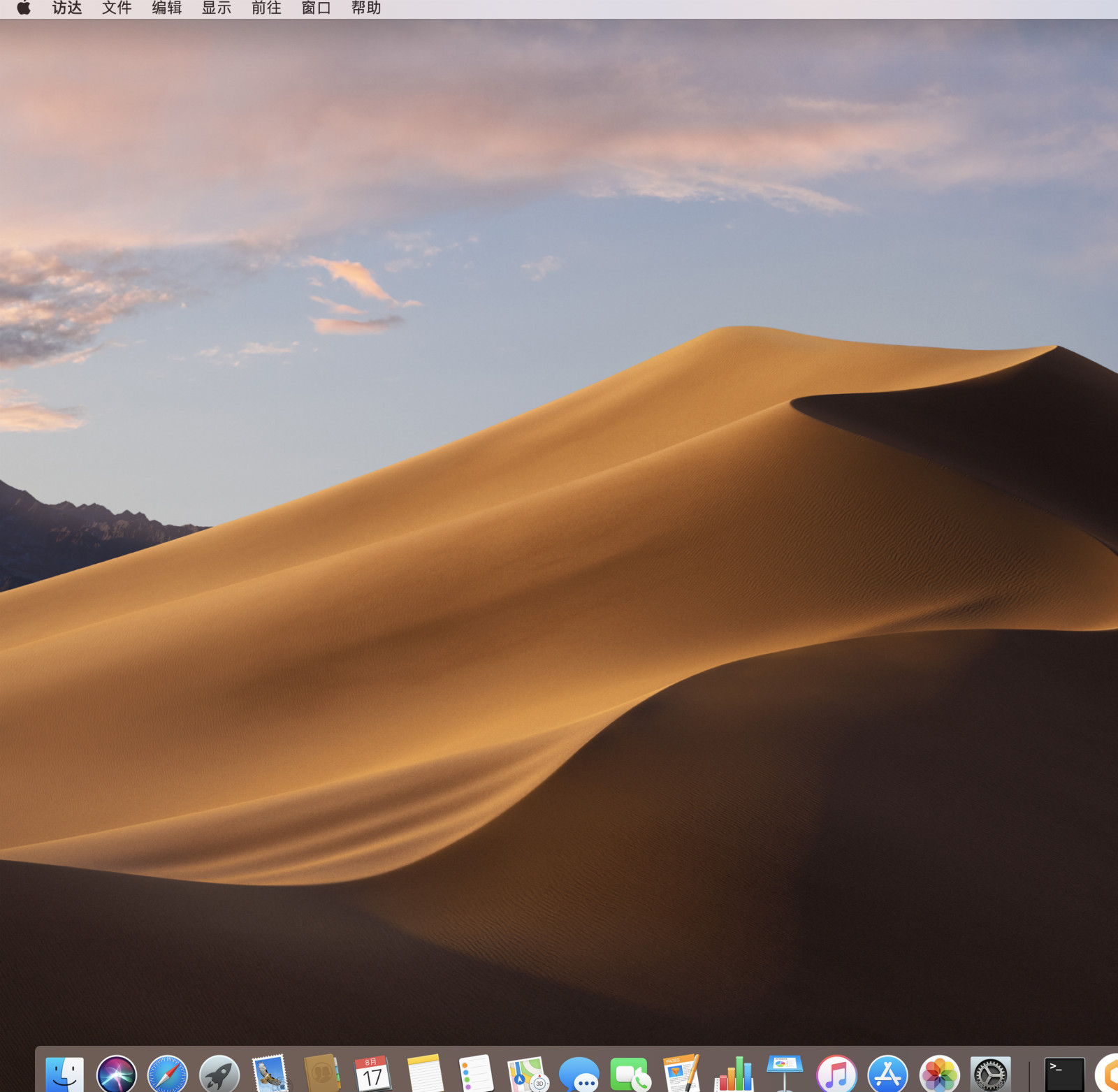This screenshot has height=1092, width=1118.
Task: Launch Siri from the dock
Action: tap(116, 1074)
